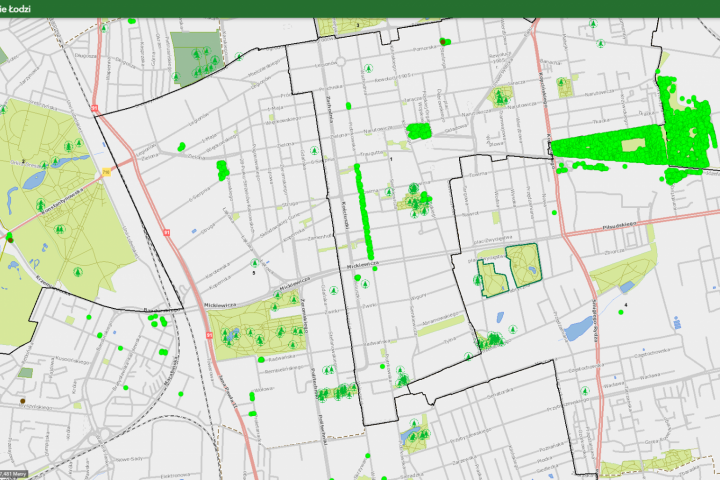This screenshot has height=480, width=720.
Task: Select the lone tree marker near the small blue pond
Action: pos(513,329)
